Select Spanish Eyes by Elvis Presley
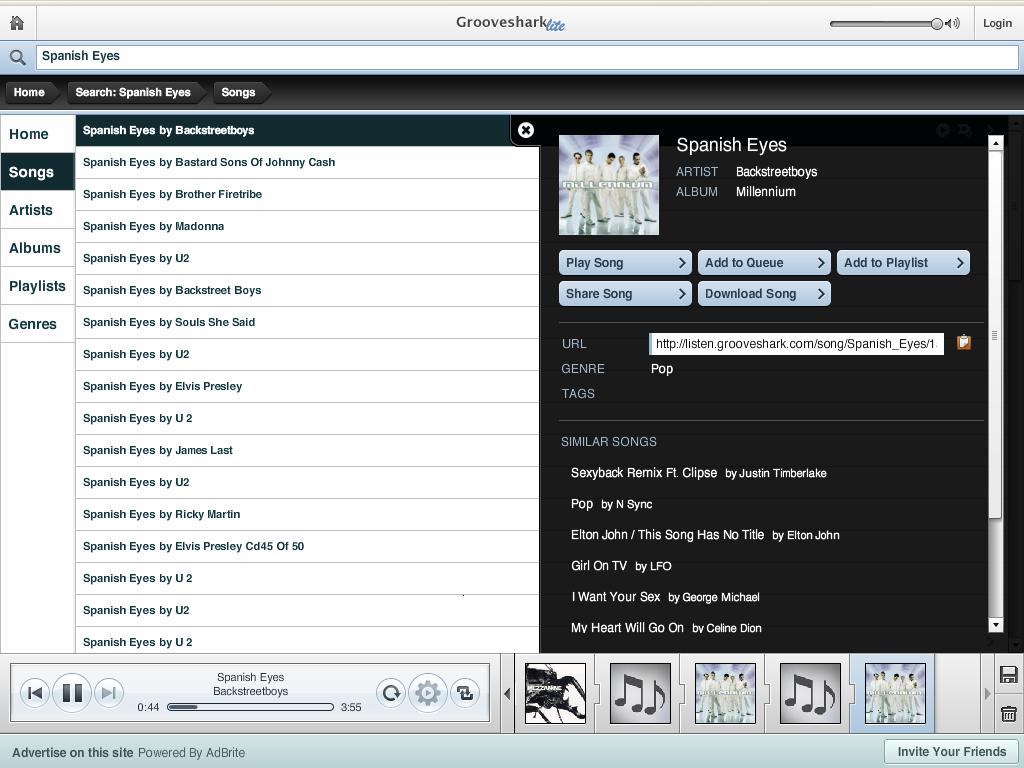This screenshot has width=1024, height=768. pyautogui.click(x=307, y=387)
